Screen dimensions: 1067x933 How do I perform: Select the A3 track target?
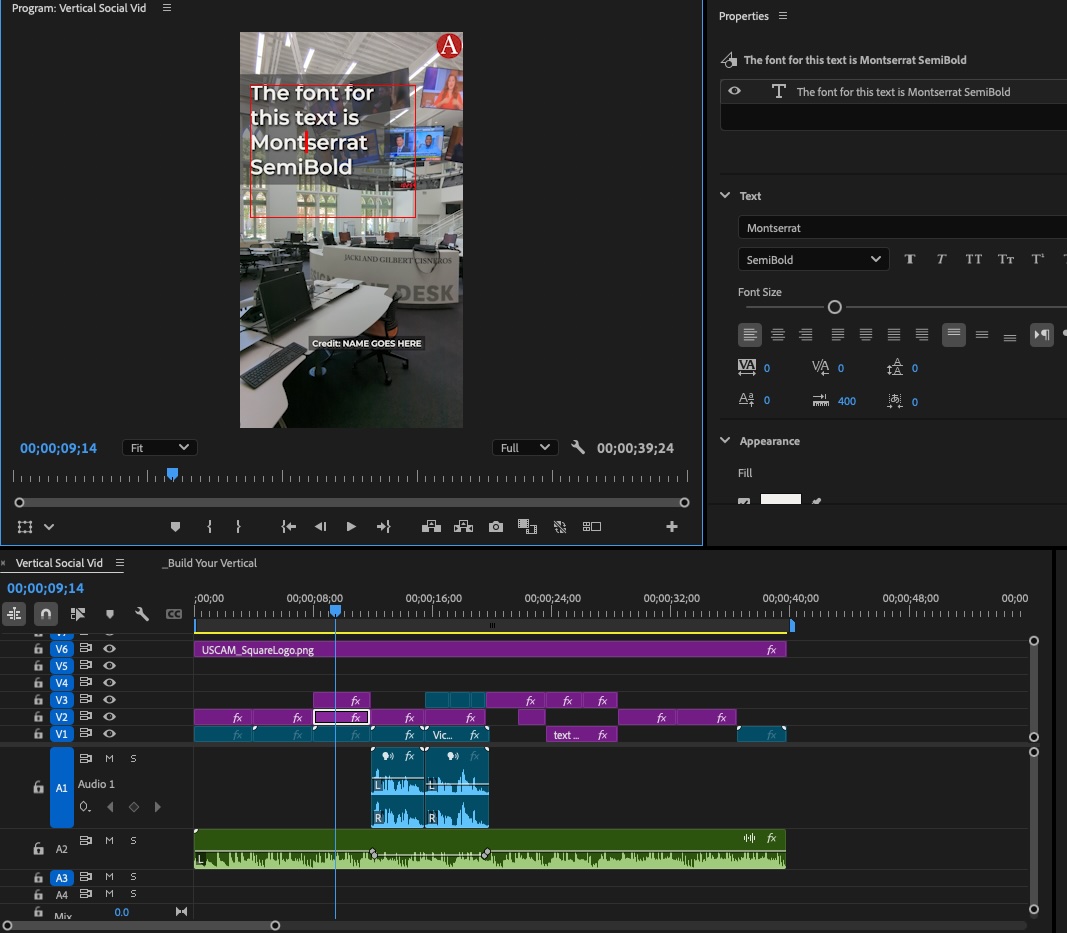tap(61, 878)
